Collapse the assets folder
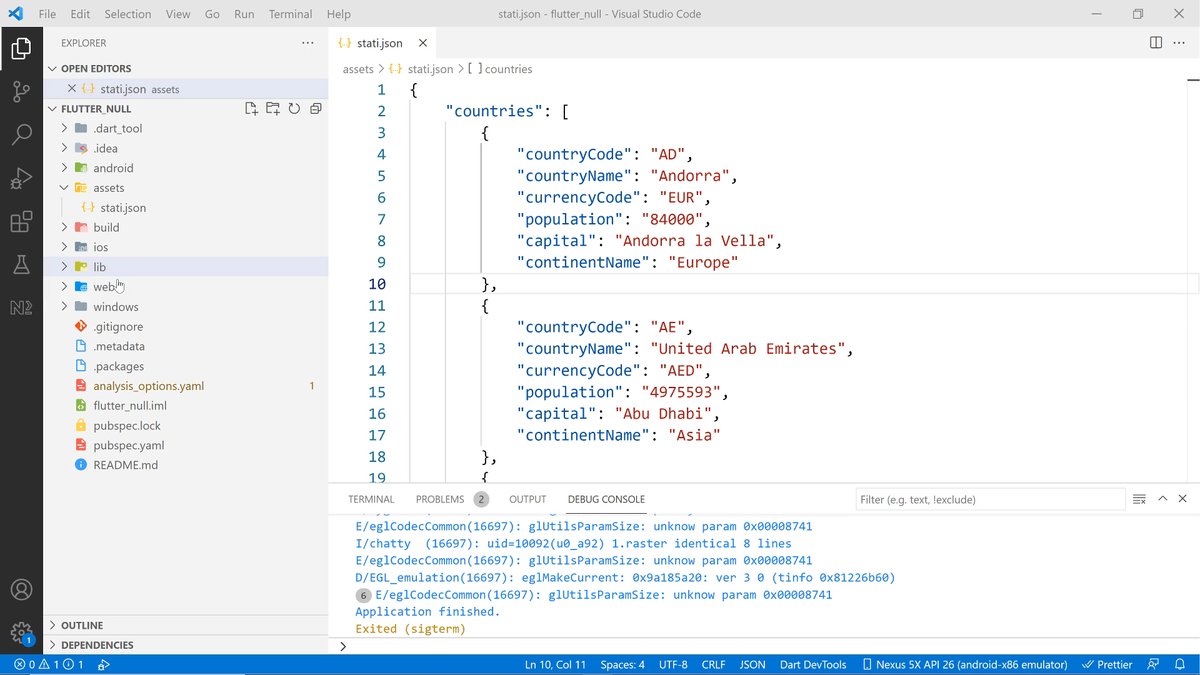Screen dimensions: 1200x675 point(108,188)
